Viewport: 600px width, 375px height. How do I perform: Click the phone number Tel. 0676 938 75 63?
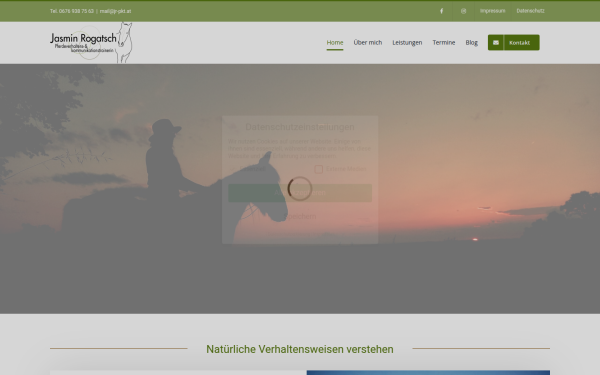click(x=72, y=11)
